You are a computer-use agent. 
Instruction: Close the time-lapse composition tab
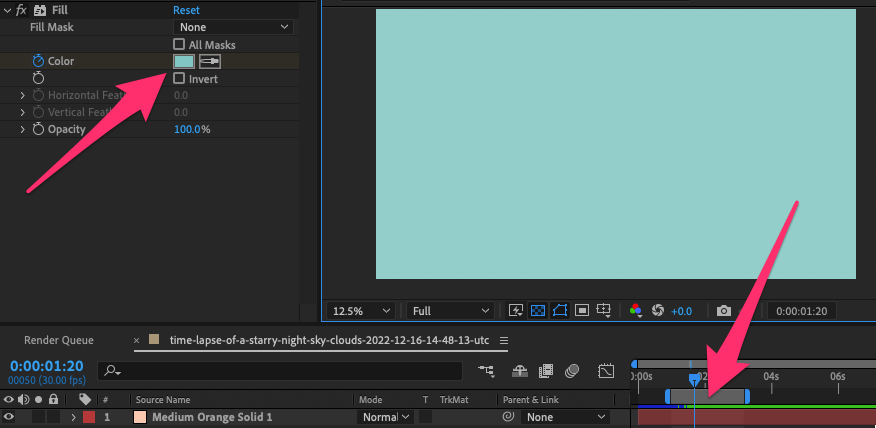[x=137, y=340]
